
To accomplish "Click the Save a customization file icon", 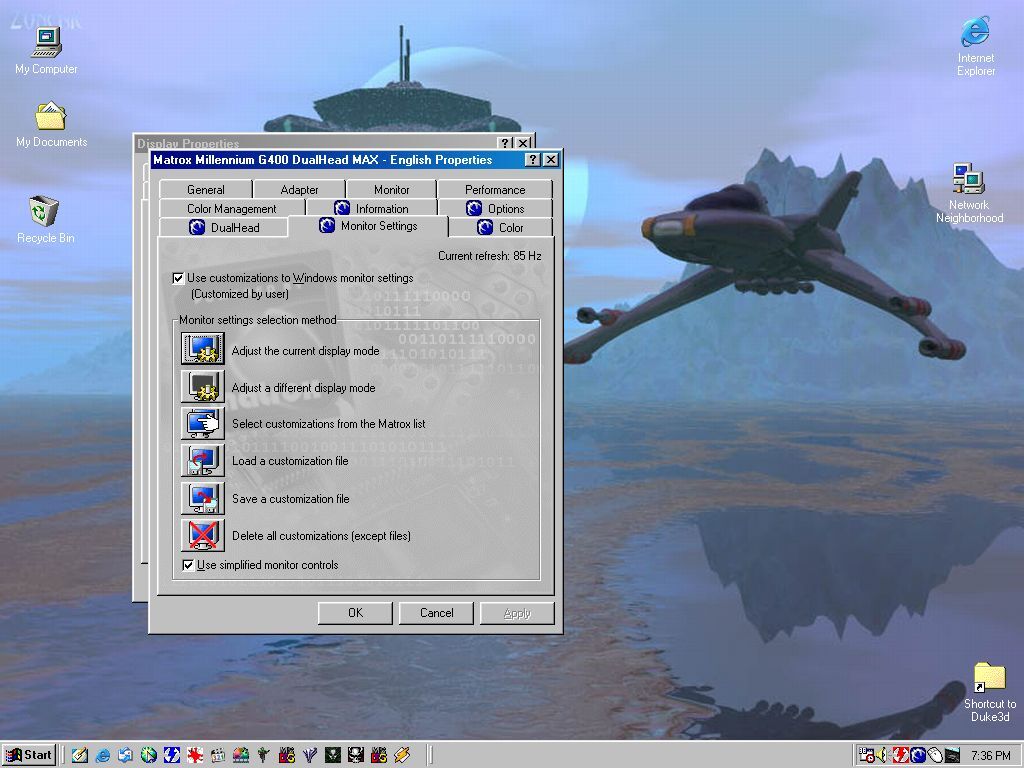I will (x=202, y=497).
